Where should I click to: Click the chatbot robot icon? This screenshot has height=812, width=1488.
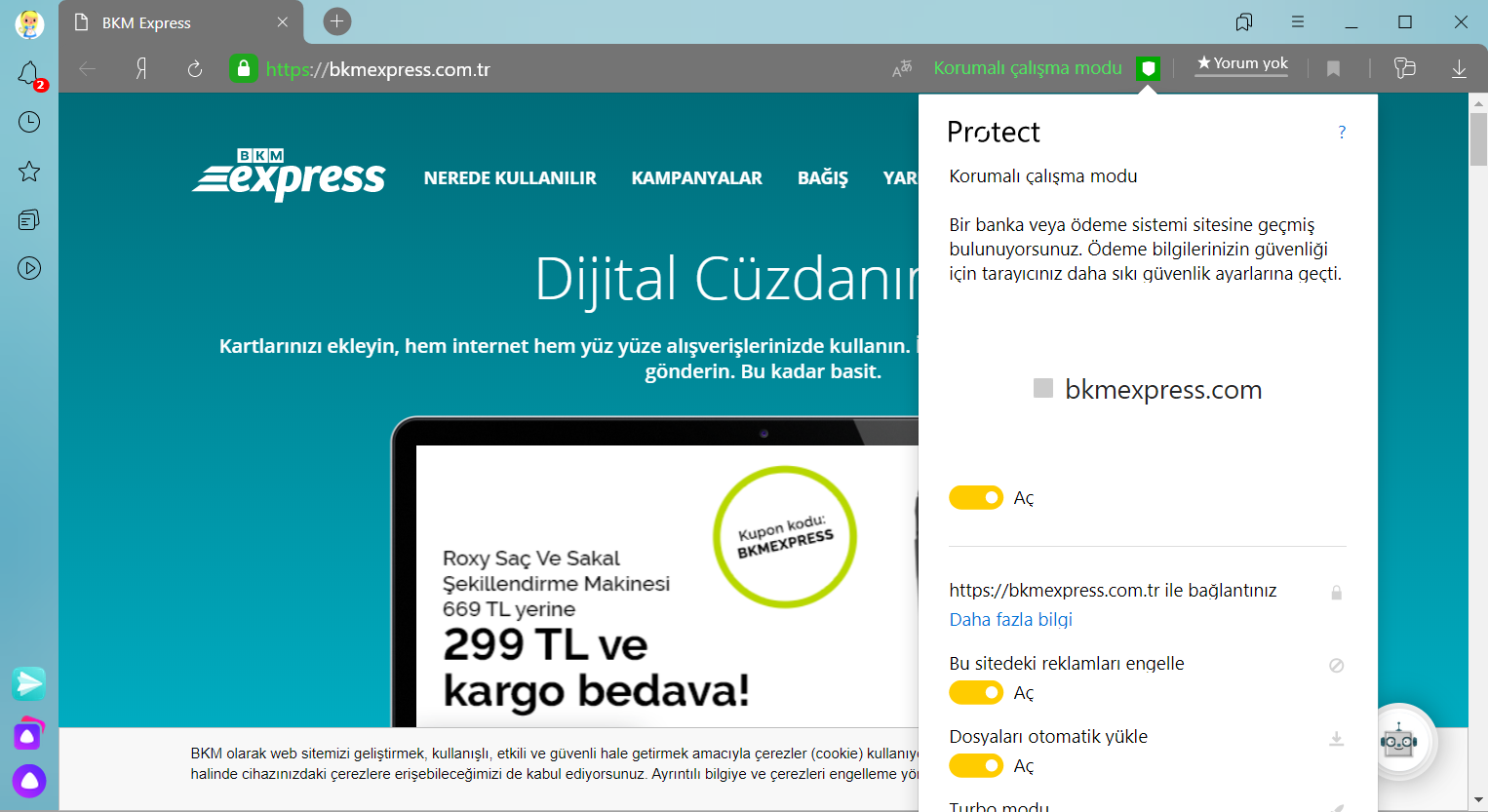tap(1398, 742)
